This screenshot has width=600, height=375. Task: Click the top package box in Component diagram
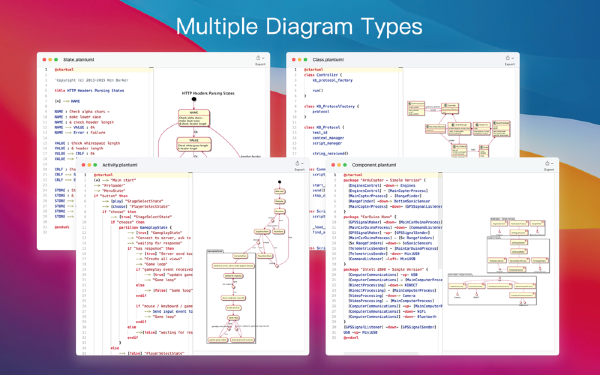point(518,227)
